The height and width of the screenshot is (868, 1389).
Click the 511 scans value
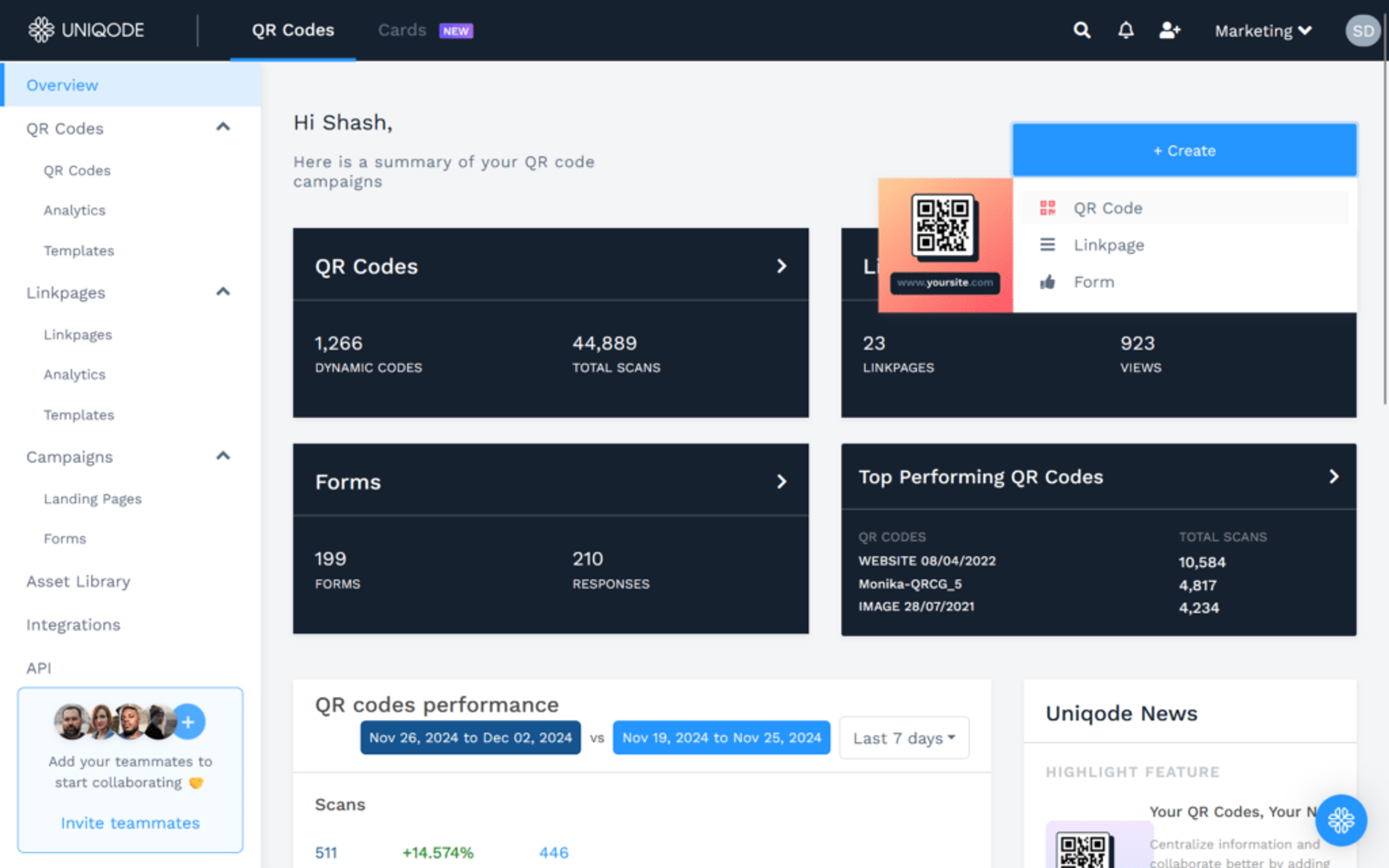[326, 852]
